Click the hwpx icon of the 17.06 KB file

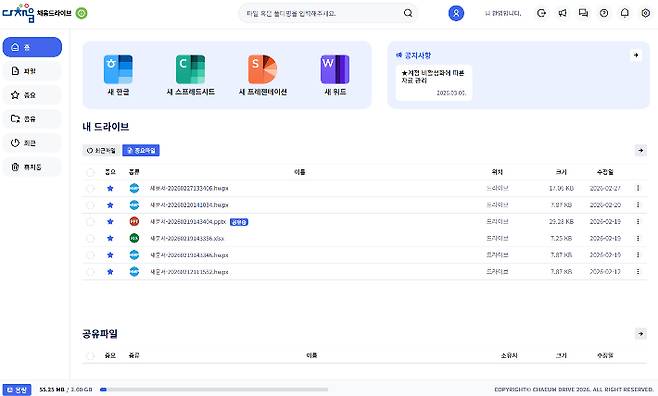[x=134, y=188]
